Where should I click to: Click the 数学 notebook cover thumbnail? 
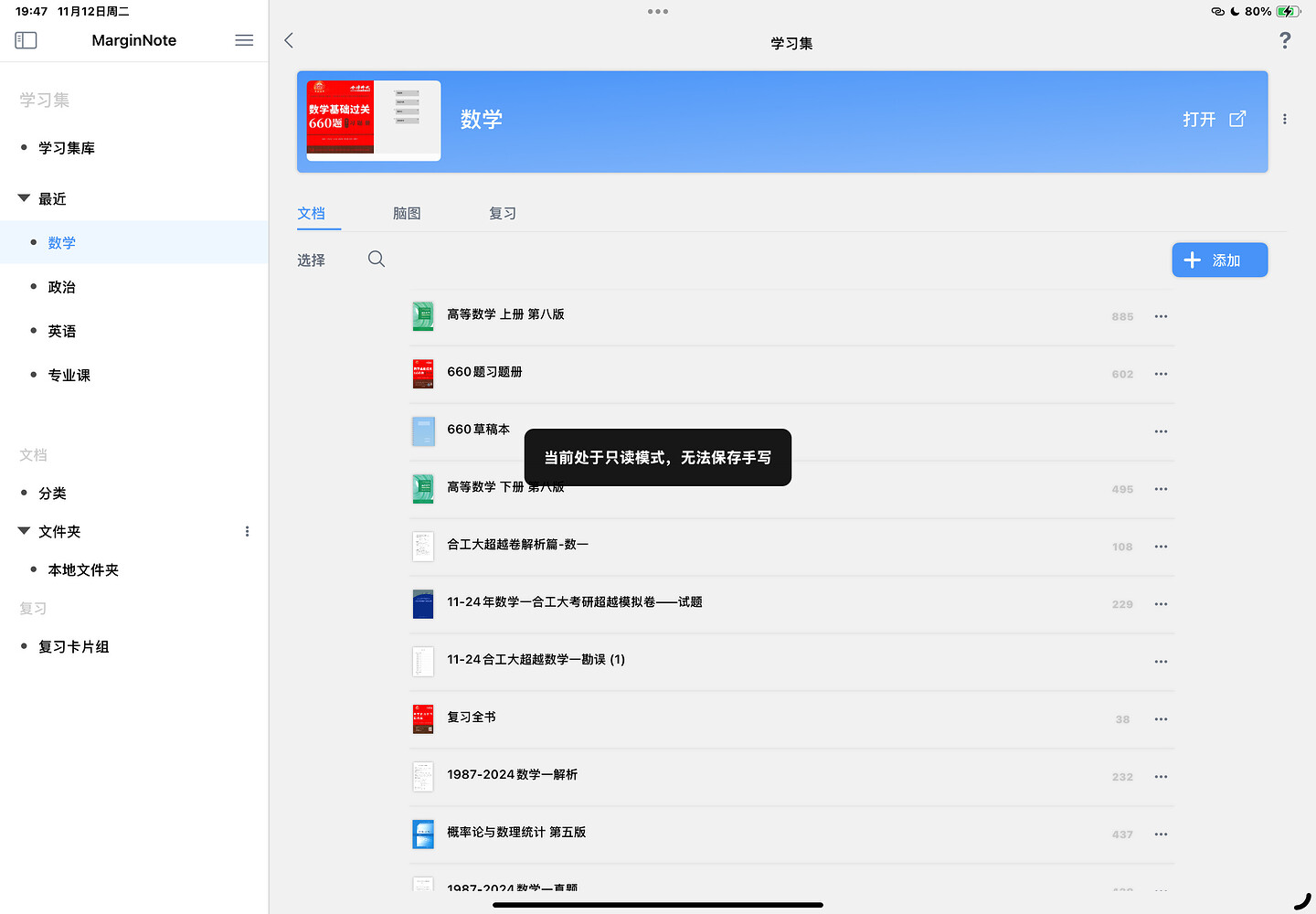[374, 121]
